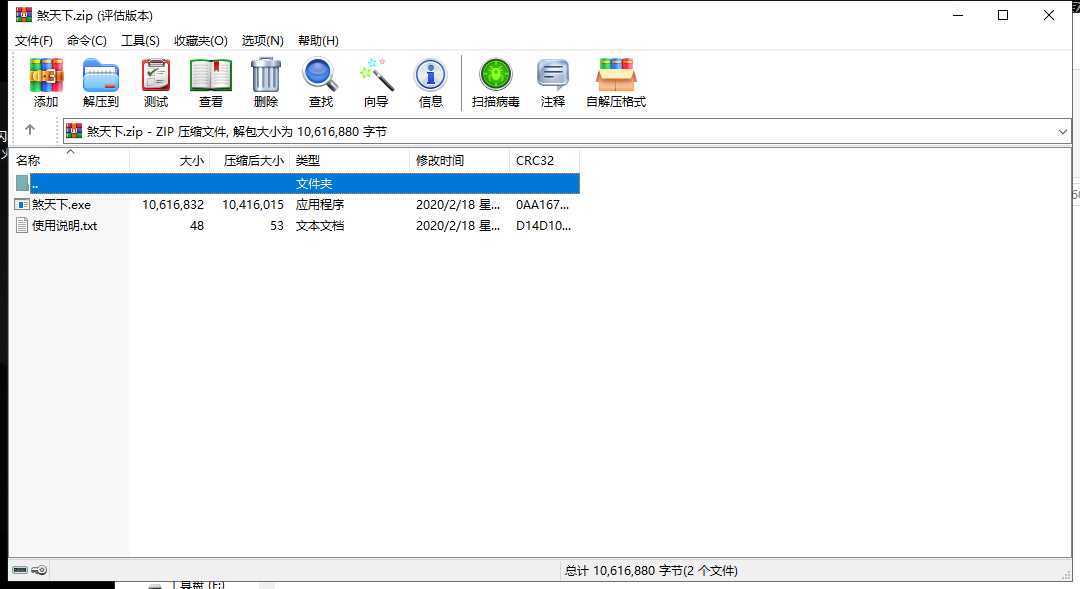
Task: Sort by 大小 column header
Action: pos(169,161)
